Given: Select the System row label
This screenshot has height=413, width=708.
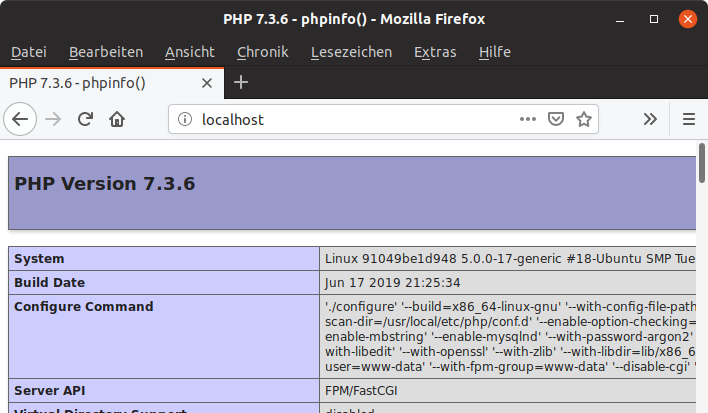Looking at the screenshot, I should [x=39, y=259].
